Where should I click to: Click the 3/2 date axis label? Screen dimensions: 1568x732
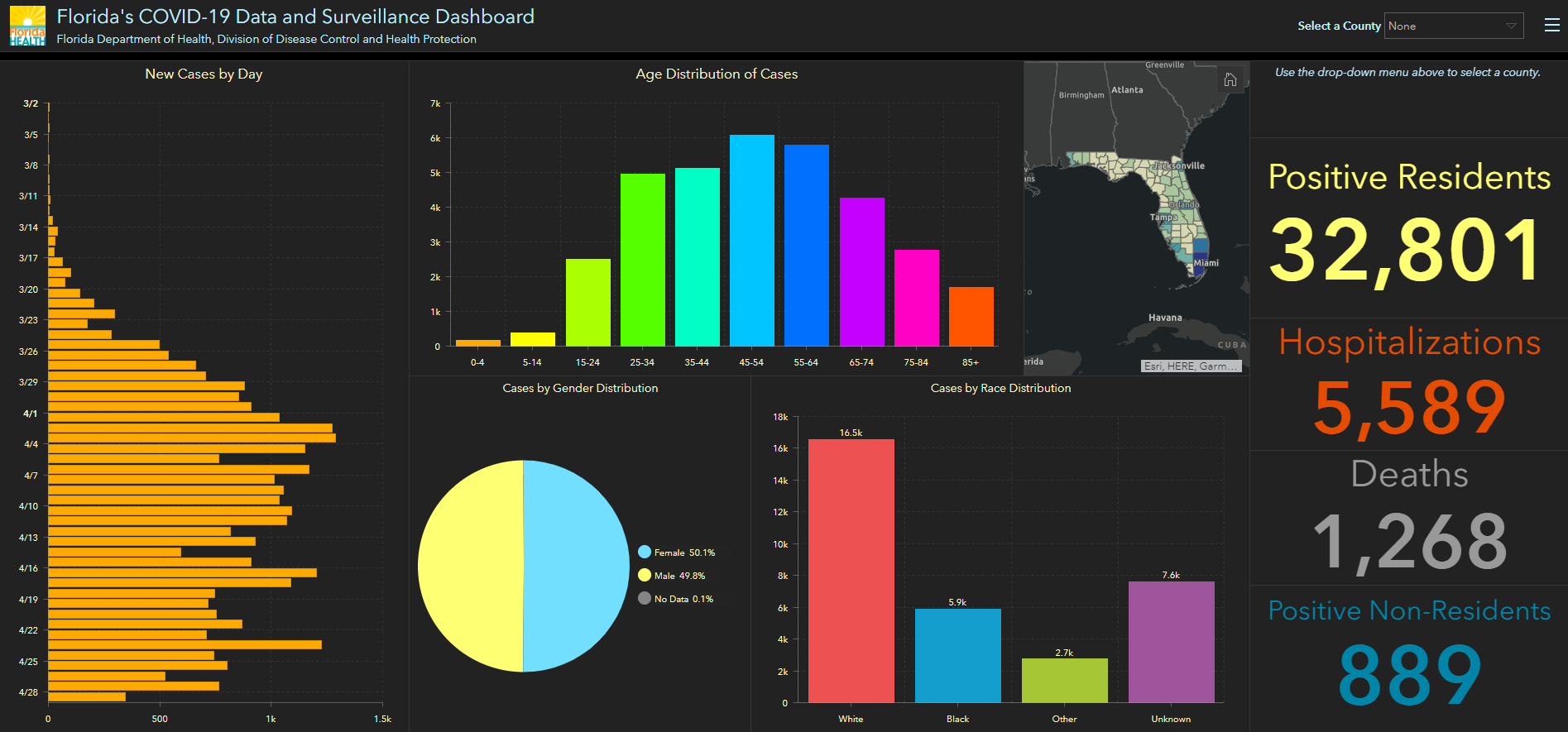coord(31,103)
